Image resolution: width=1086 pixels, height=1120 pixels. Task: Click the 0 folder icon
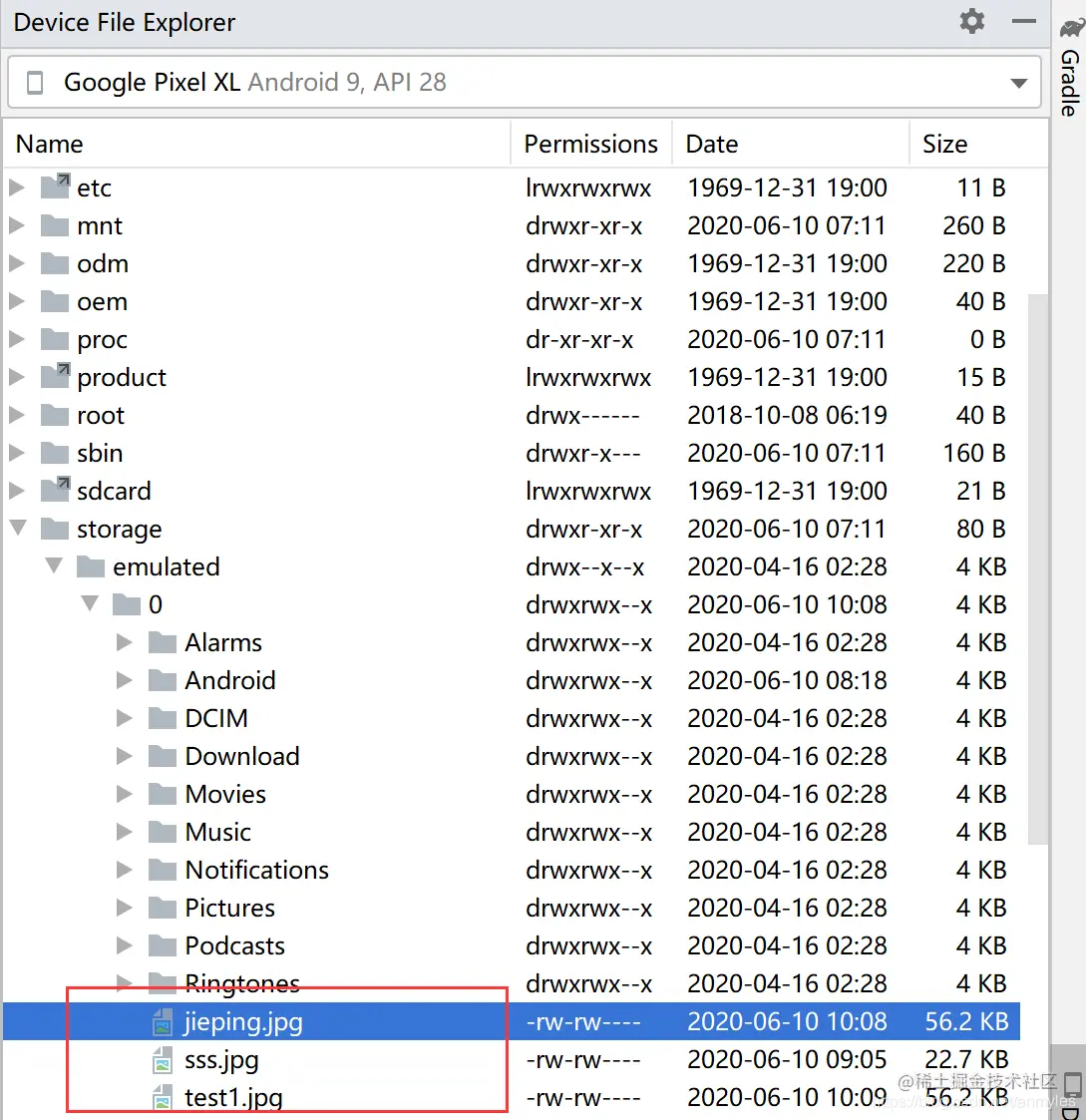[x=127, y=604]
